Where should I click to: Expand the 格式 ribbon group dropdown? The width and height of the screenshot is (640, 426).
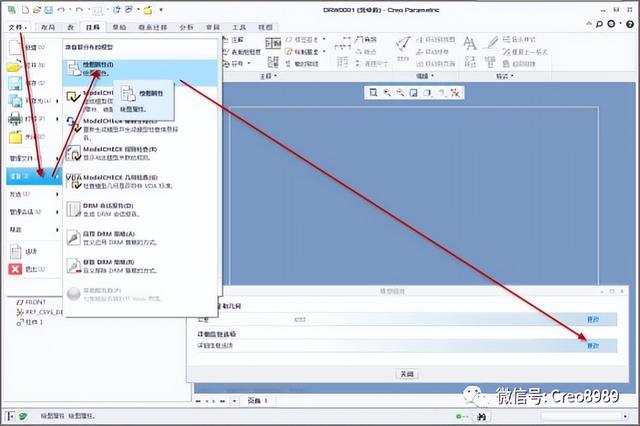click(504, 76)
